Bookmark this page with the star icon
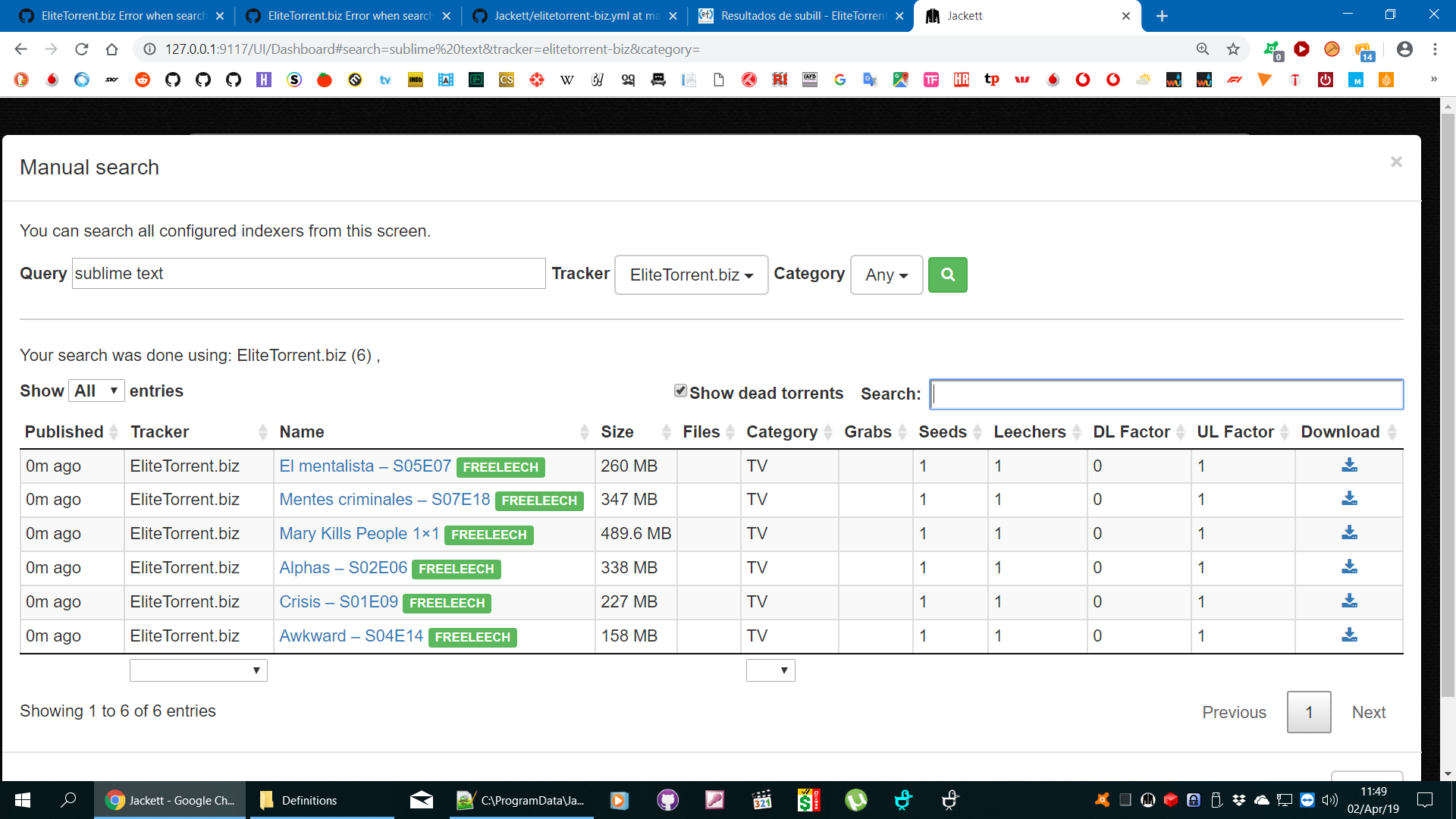1456x819 pixels. click(1233, 49)
